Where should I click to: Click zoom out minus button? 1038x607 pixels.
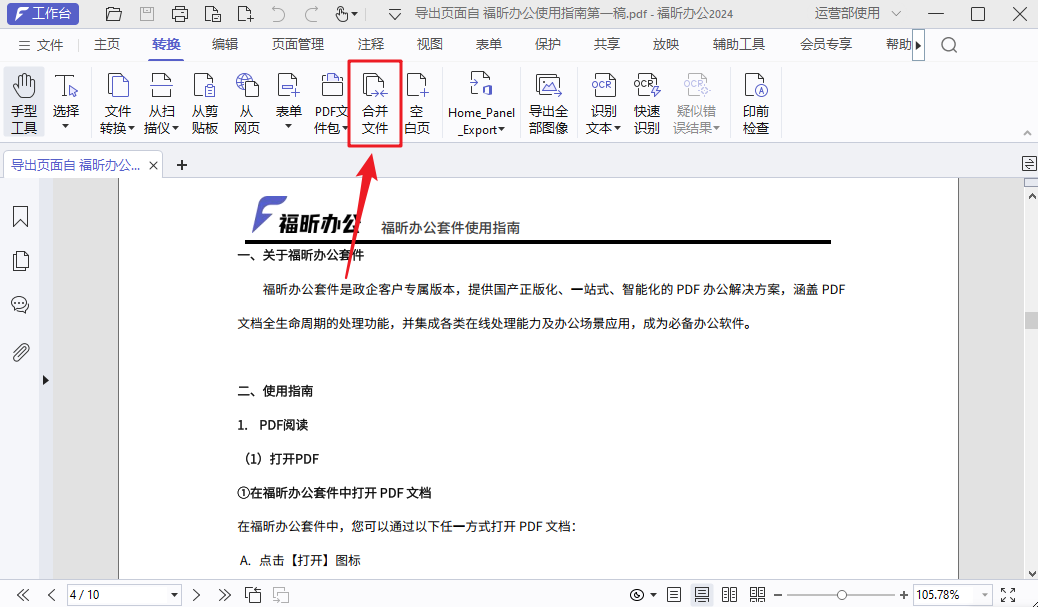778,595
